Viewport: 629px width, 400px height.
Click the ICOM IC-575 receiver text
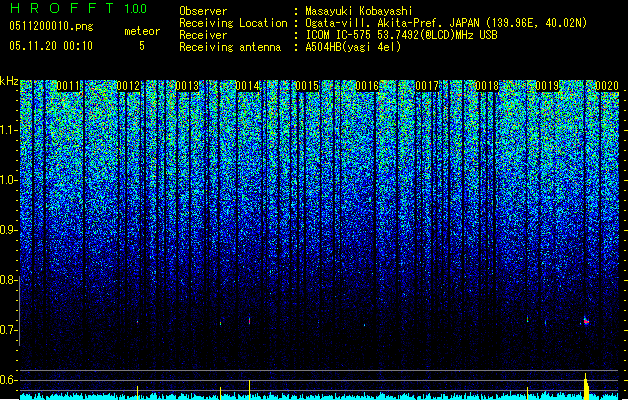click(x=401, y=35)
